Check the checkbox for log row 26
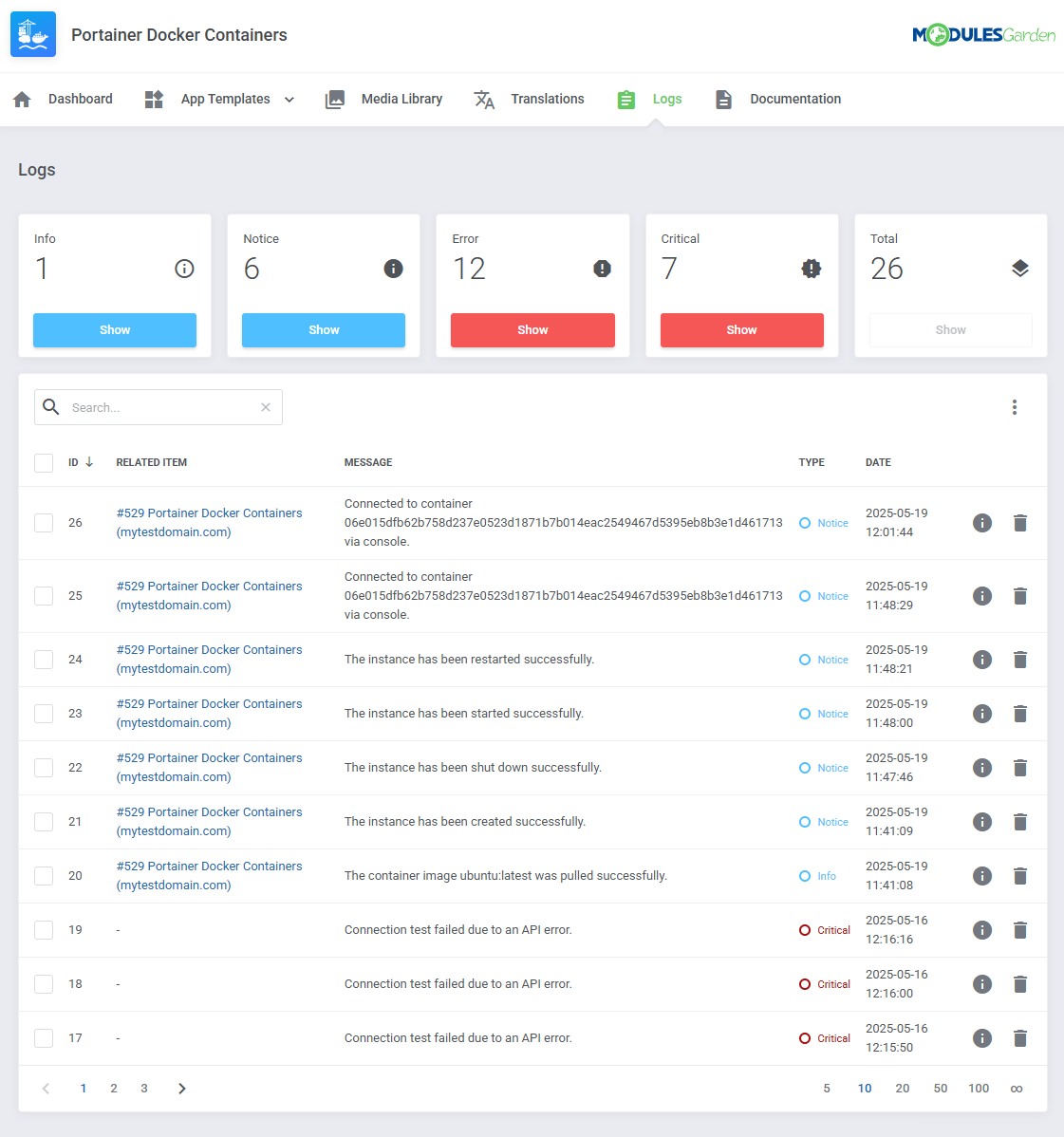 (44, 523)
